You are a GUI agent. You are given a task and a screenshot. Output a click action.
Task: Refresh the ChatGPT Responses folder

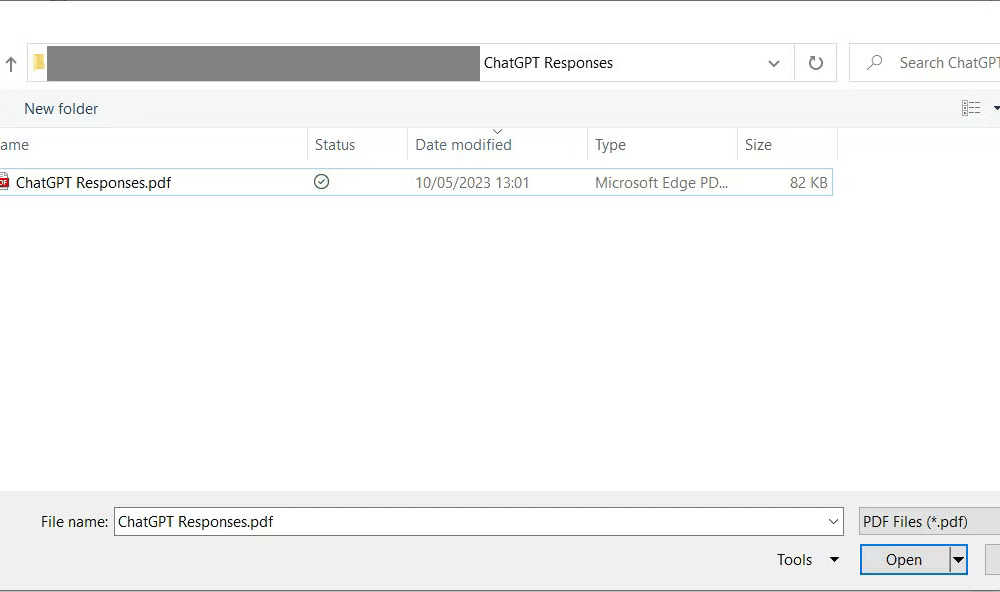815,63
